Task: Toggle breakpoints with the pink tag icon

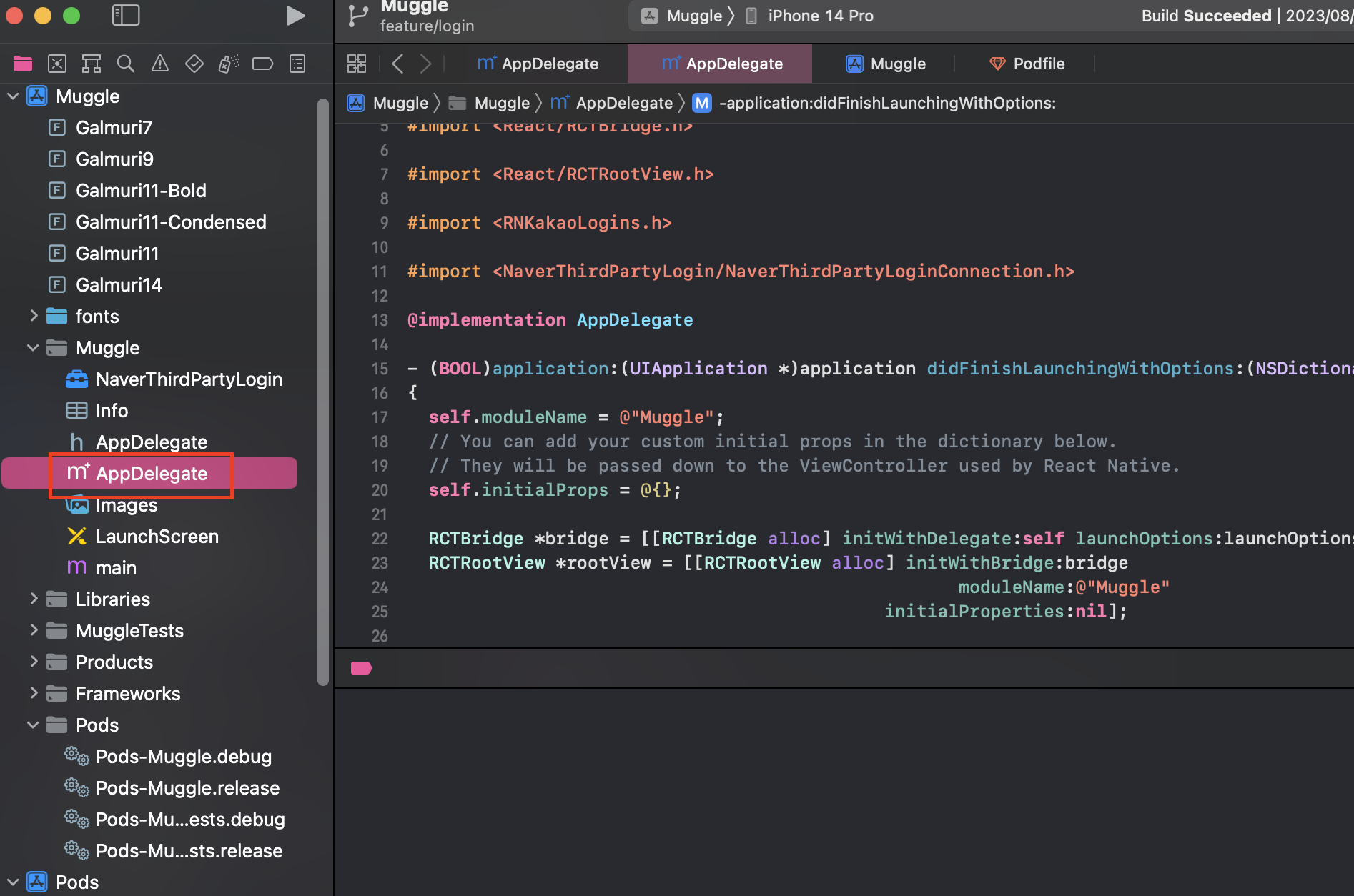Action: tap(361, 668)
